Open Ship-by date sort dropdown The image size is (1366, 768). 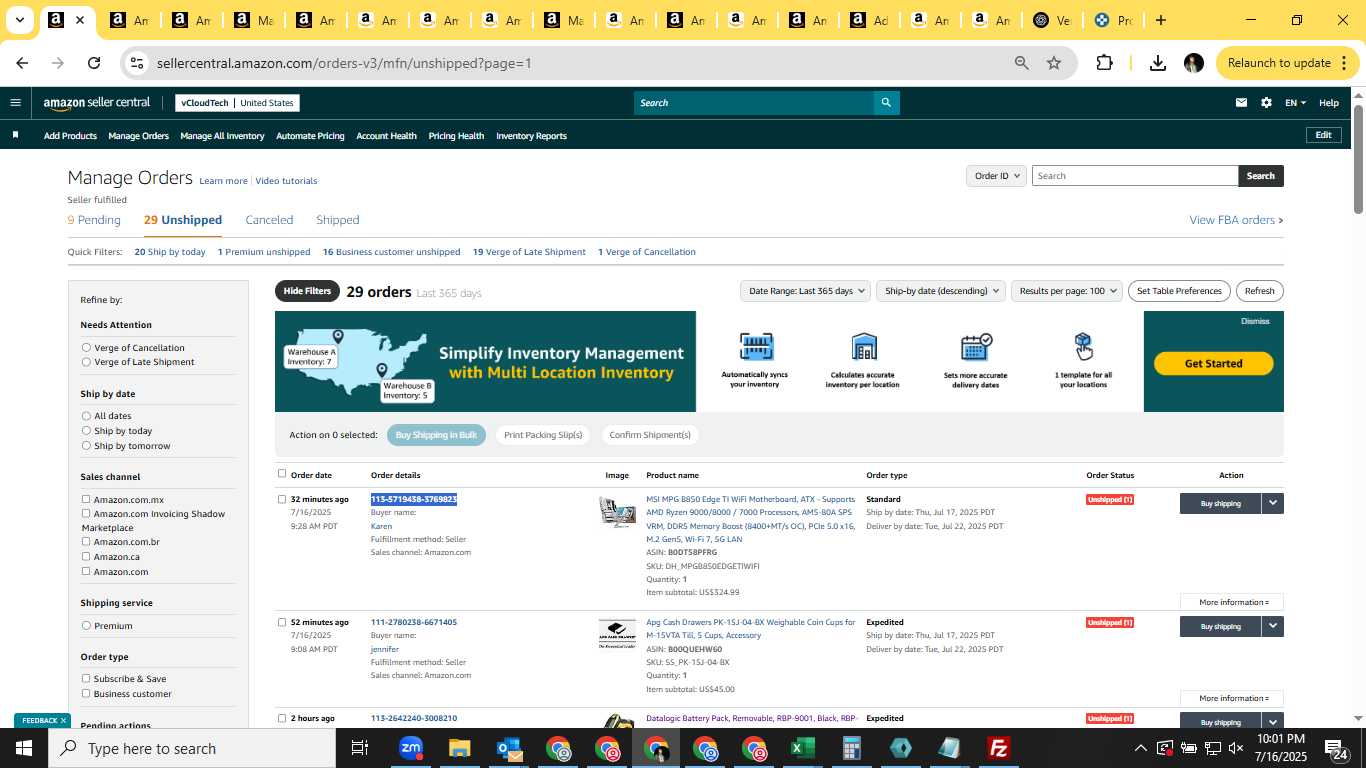[939, 291]
